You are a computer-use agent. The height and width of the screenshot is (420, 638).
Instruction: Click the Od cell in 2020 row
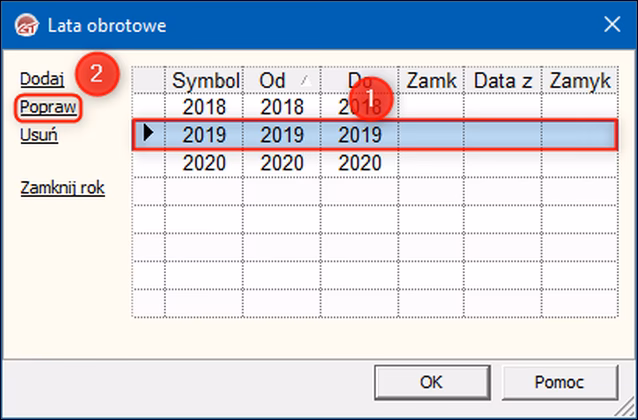coord(282,163)
